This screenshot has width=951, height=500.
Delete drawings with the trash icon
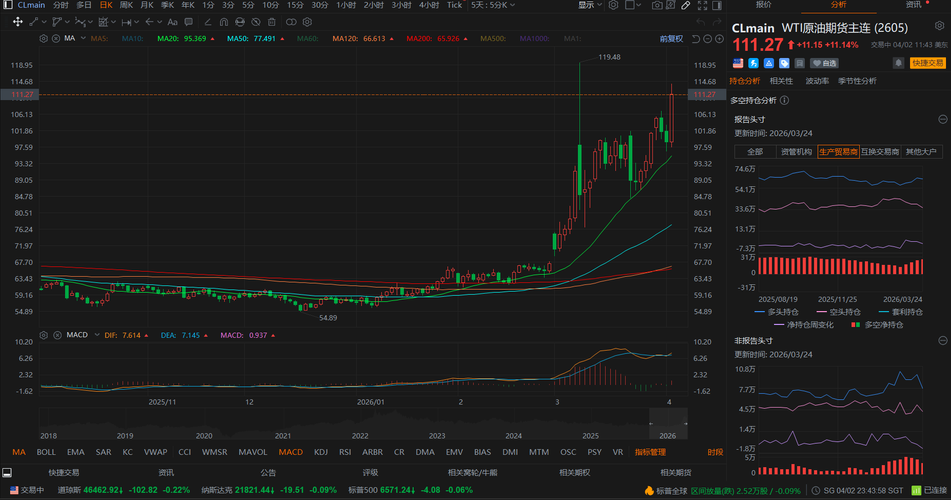pyautogui.click(x=272, y=22)
